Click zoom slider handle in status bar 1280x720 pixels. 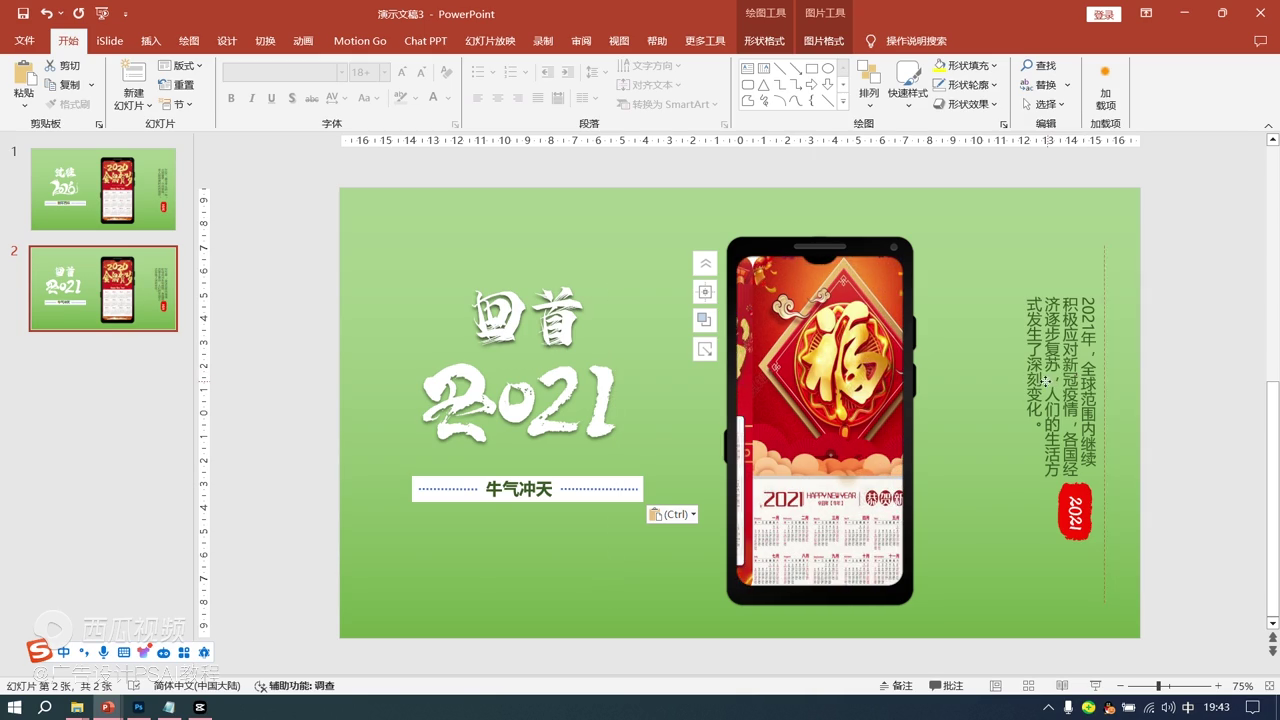(1158, 686)
